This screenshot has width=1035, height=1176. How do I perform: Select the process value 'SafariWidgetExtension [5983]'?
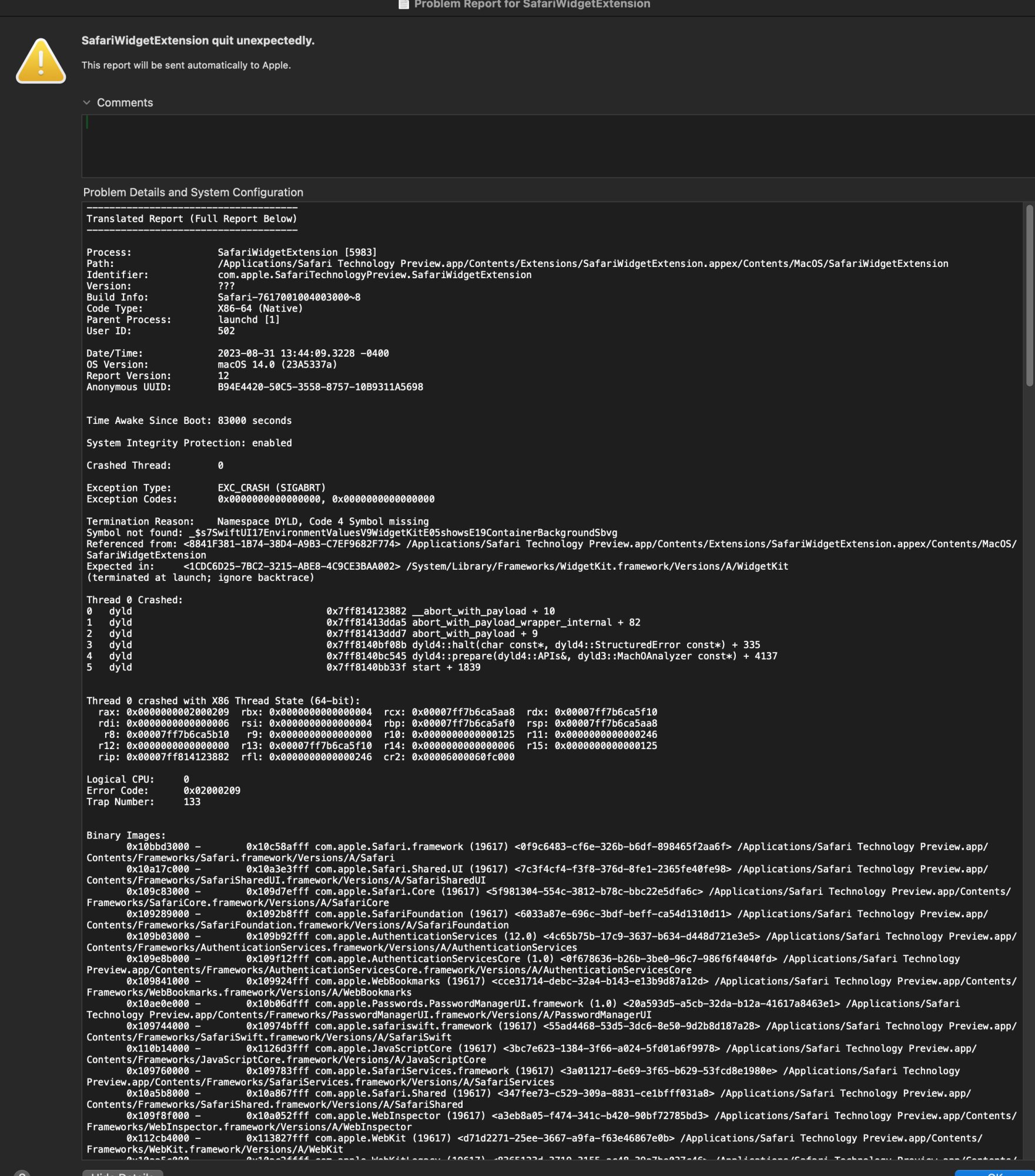click(x=297, y=252)
